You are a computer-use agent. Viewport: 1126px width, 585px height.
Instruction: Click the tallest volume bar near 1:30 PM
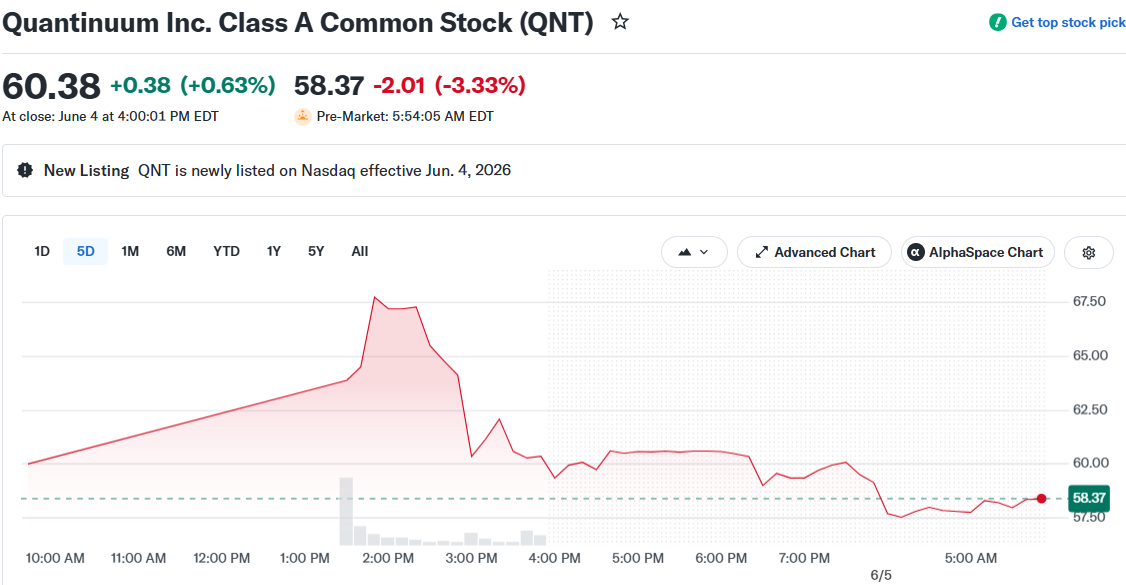[346, 511]
